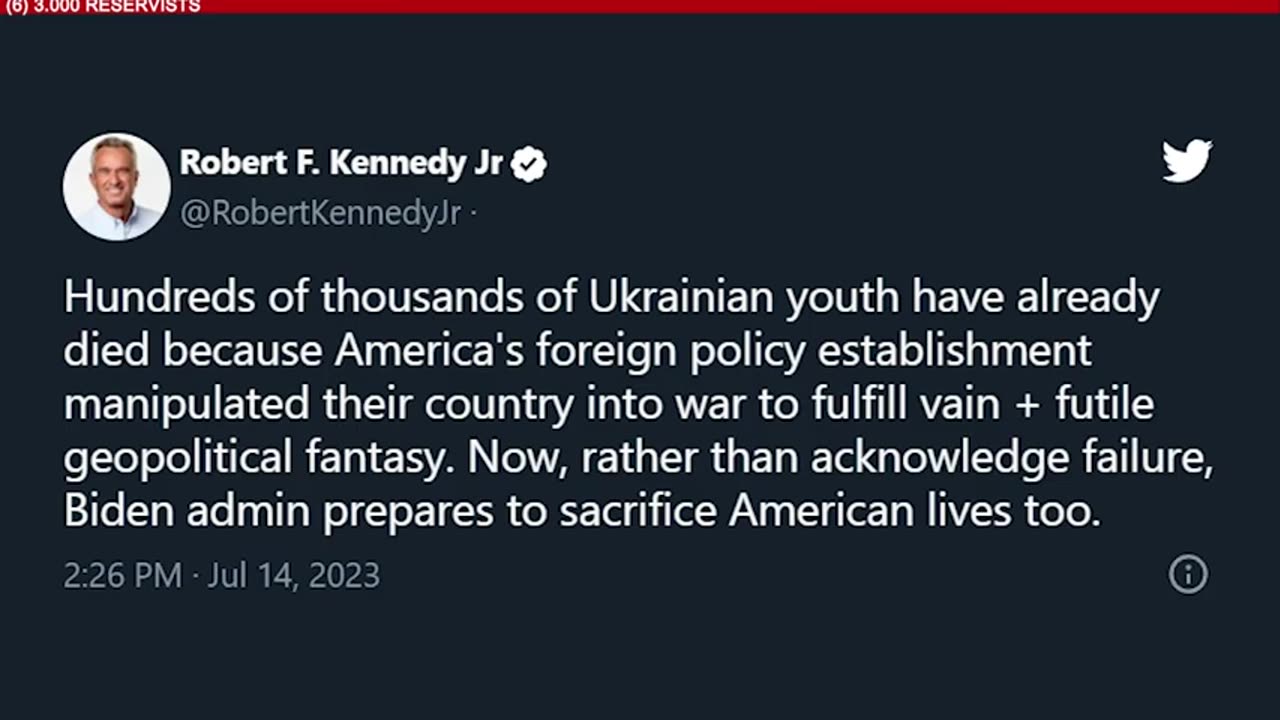This screenshot has height=720, width=1280.
Task: Open the @RobertKennedyJr handle link
Action: click(320, 213)
